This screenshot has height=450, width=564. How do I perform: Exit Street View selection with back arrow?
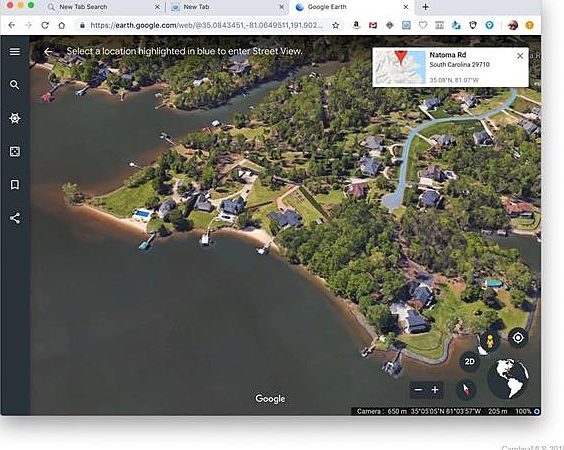click(48, 52)
